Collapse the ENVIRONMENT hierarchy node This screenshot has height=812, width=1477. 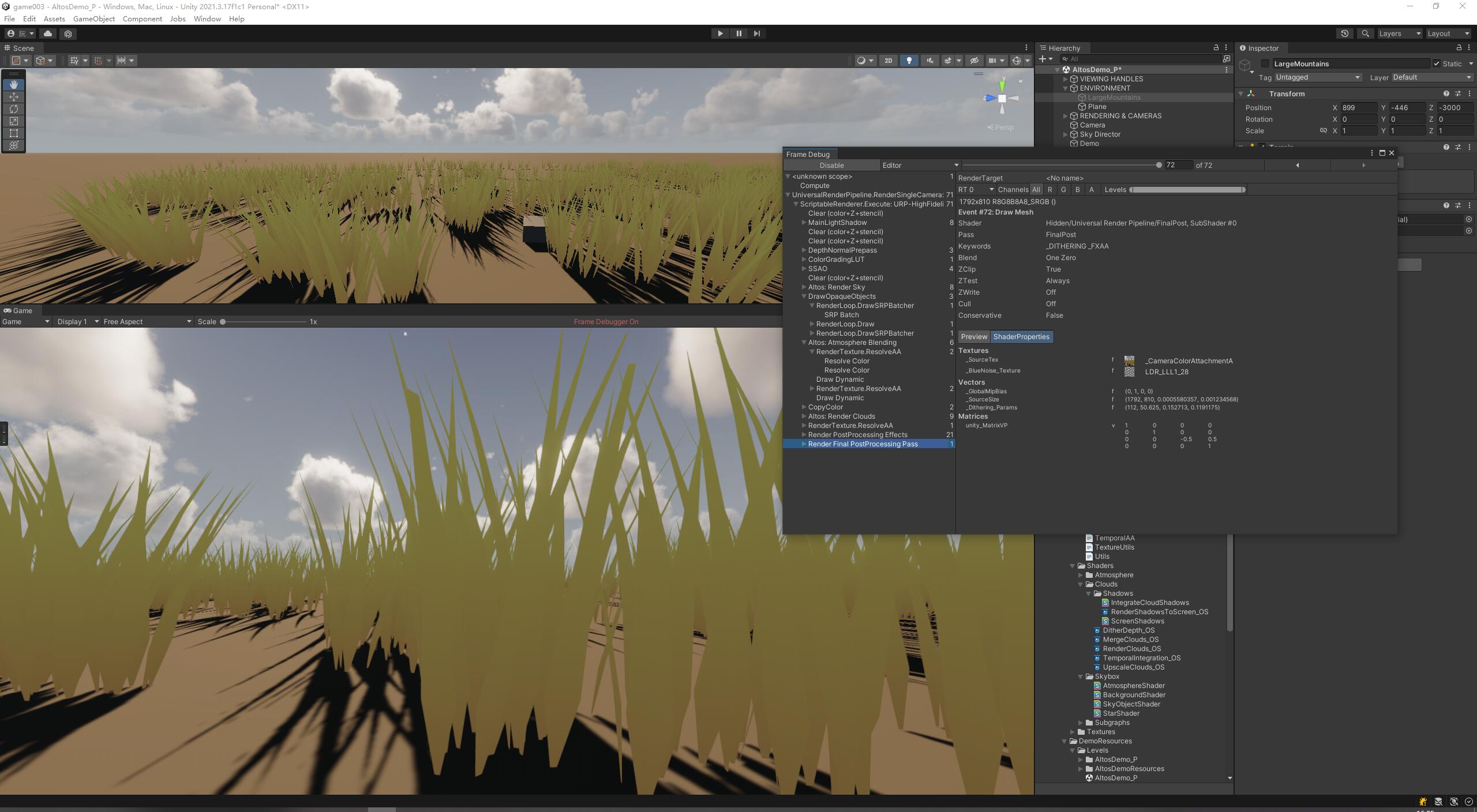(x=1066, y=88)
